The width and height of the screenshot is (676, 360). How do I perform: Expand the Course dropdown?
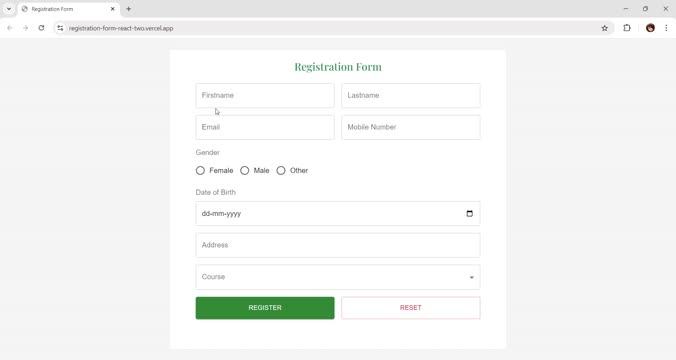pyautogui.click(x=338, y=277)
